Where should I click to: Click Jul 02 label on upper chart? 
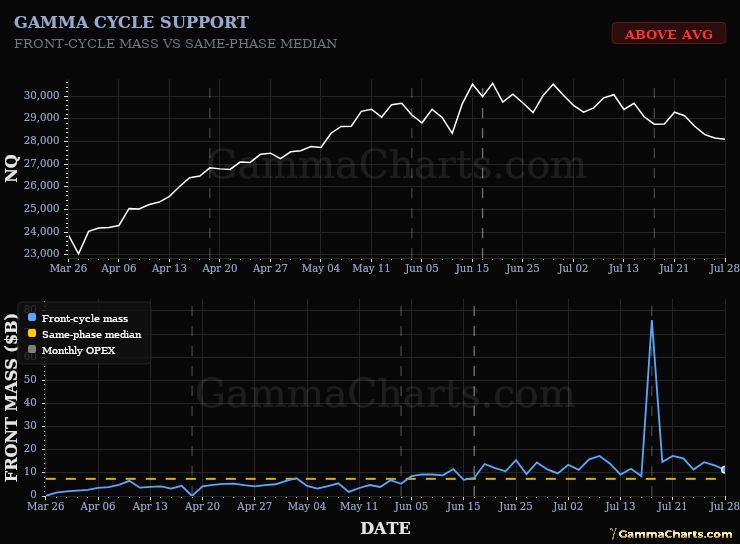point(572,268)
